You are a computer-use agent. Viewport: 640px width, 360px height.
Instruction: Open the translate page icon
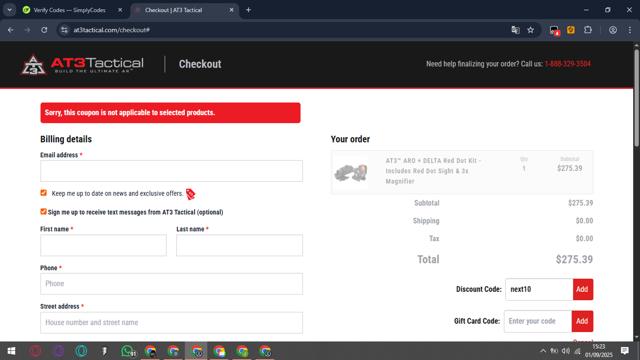click(x=515, y=30)
